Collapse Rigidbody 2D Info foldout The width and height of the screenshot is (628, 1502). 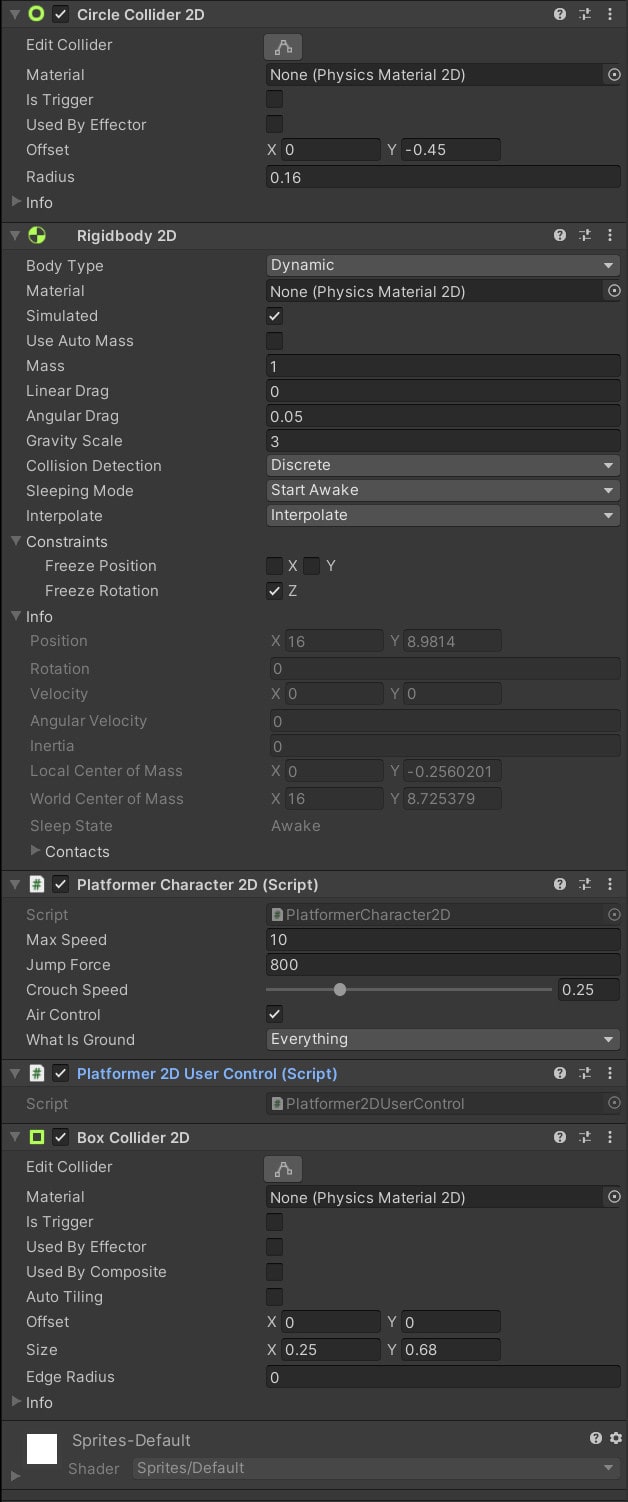[16, 616]
